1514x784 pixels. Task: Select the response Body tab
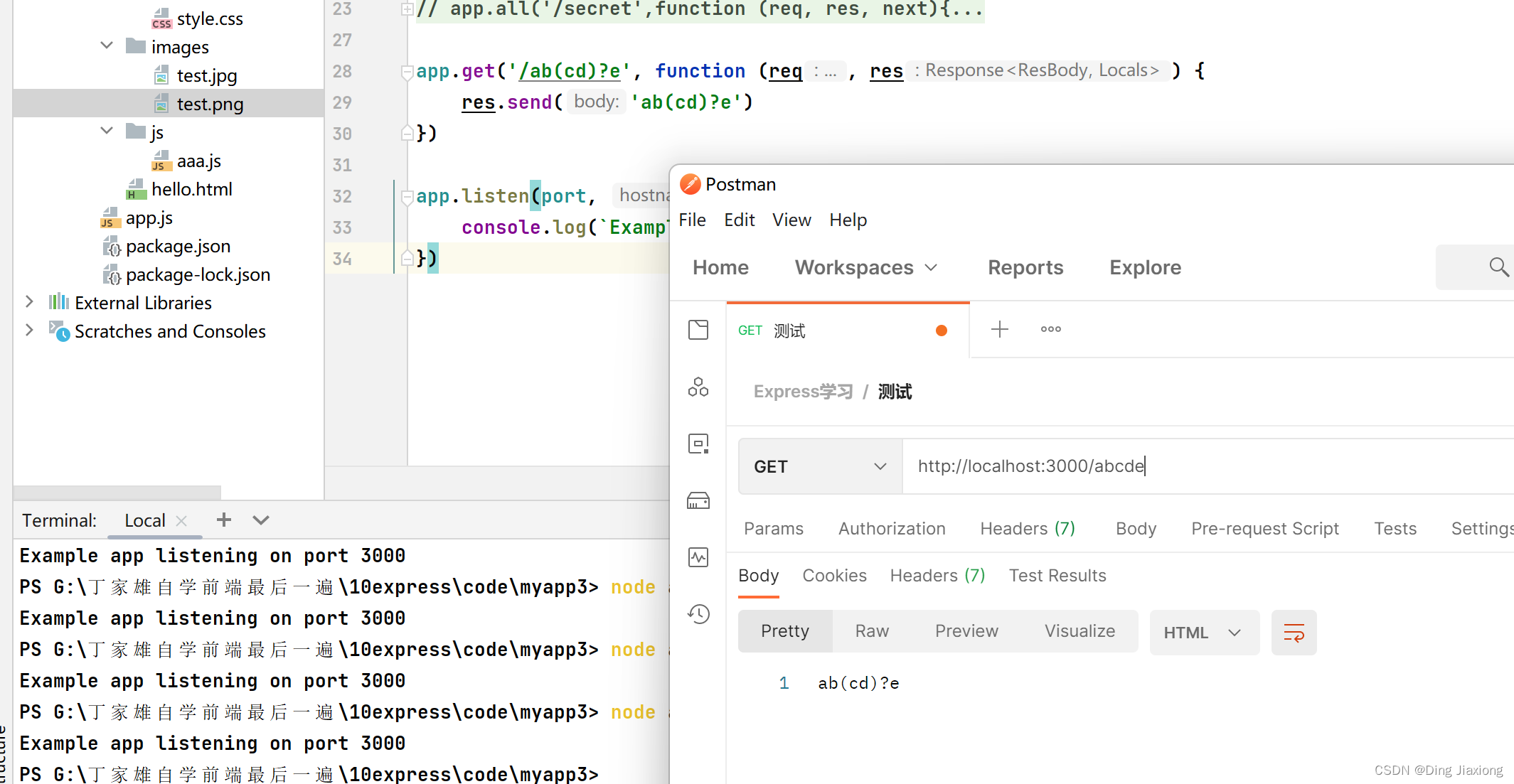pos(758,575)
